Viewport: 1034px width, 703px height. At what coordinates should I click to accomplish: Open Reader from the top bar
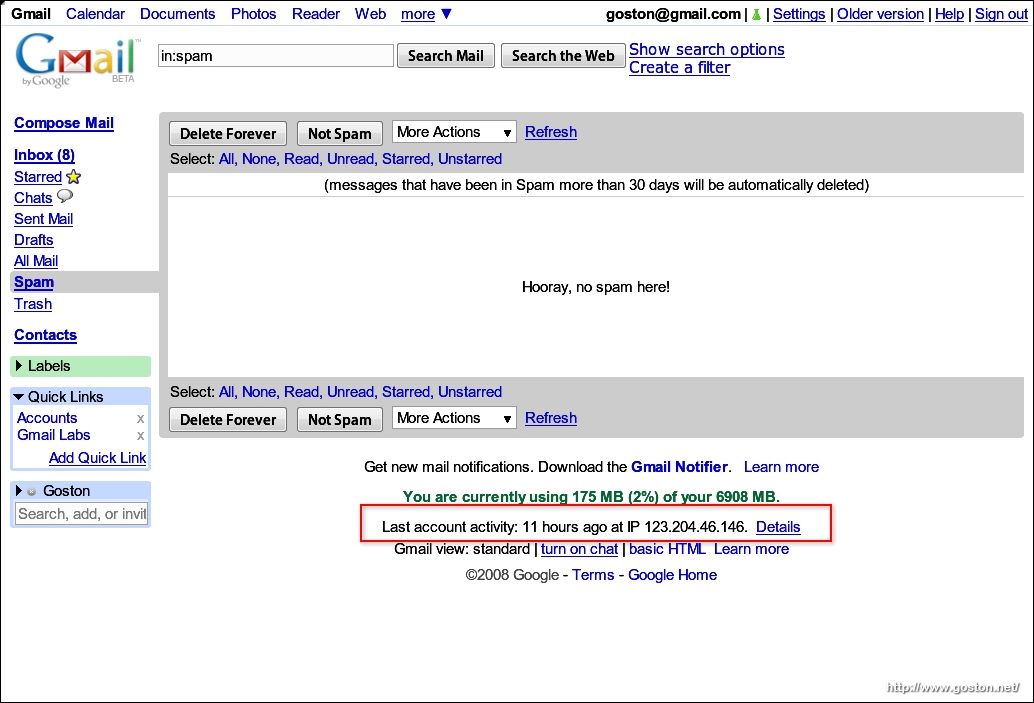pos(316,14)
